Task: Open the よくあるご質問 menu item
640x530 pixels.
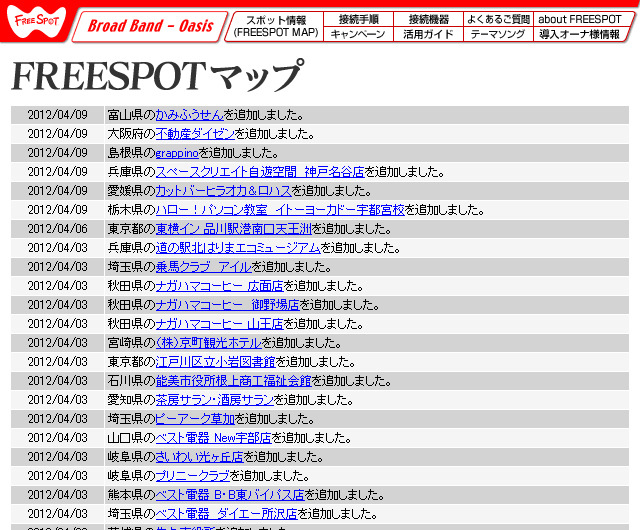Action: [498, 19]
